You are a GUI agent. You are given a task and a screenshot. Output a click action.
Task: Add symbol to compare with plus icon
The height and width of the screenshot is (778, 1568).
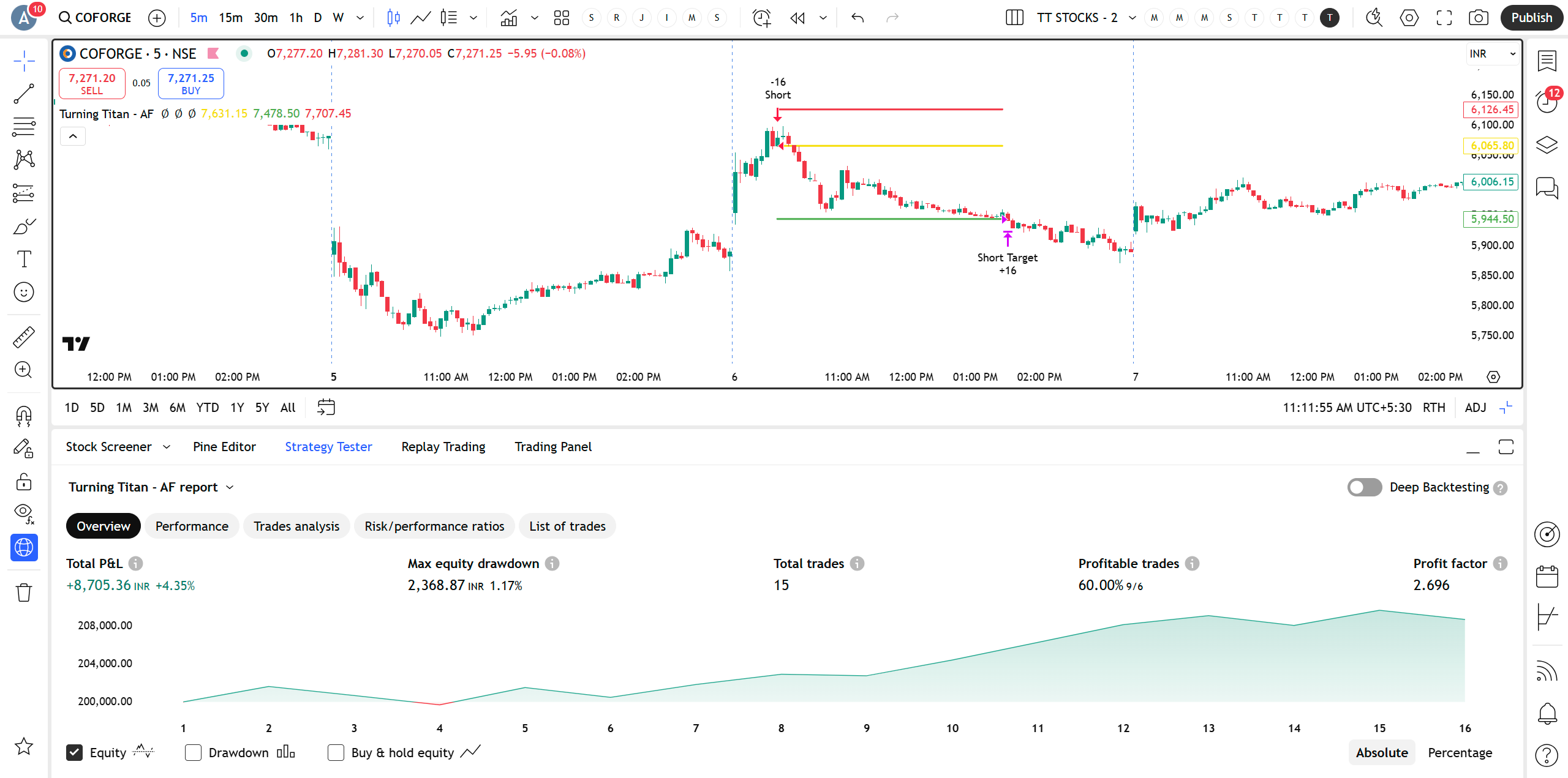pos(157,18)
